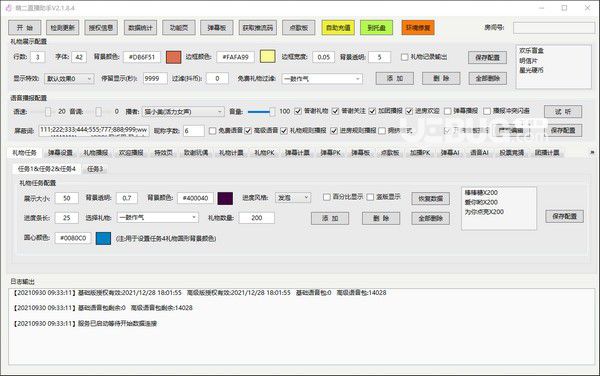The height and width of the screenshot is (376, 600).
Task: Switch to the 礼物PK tab
Action: (264, 153)
